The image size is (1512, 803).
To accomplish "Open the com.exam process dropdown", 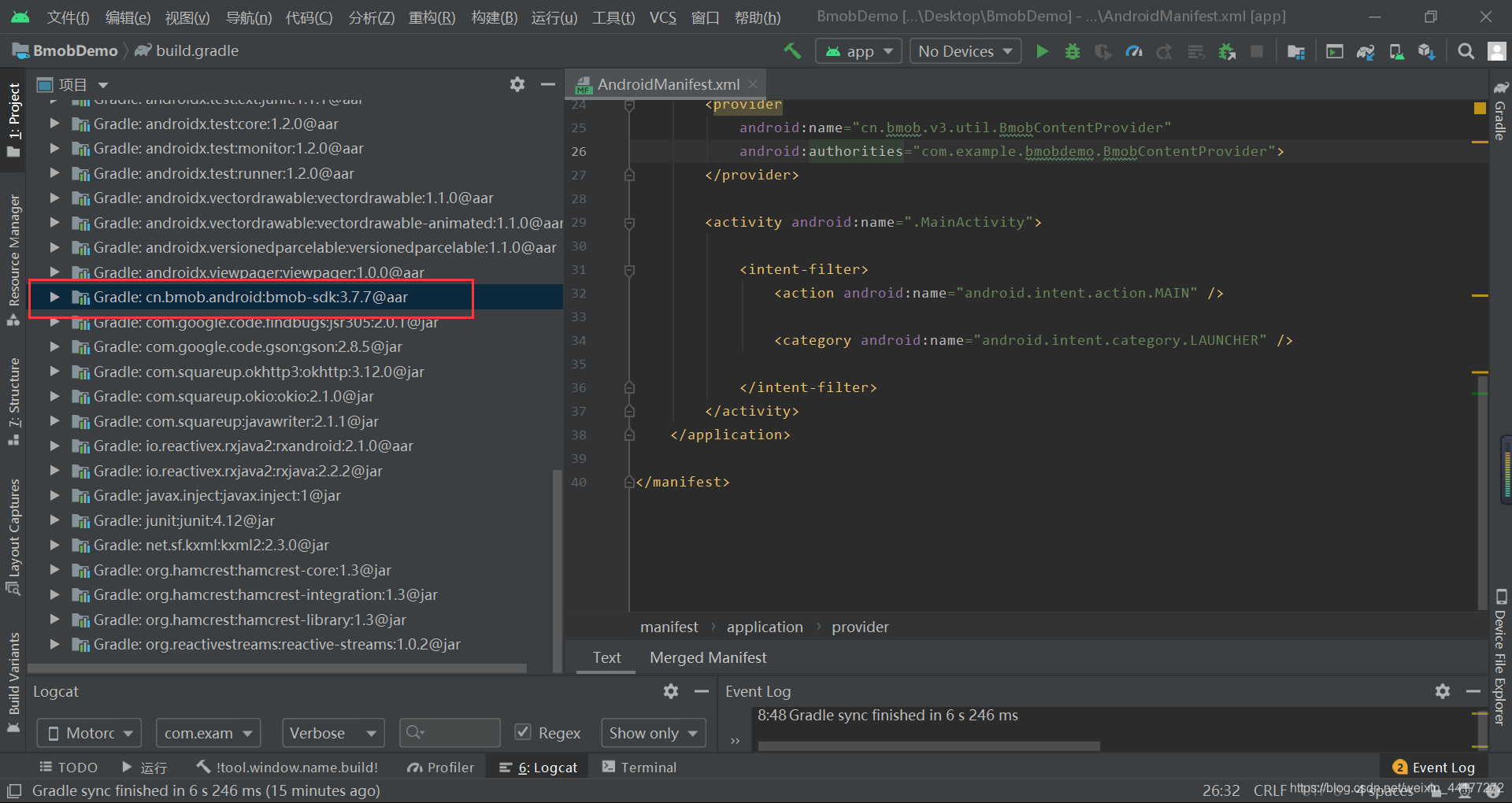I will click(208, 733).
